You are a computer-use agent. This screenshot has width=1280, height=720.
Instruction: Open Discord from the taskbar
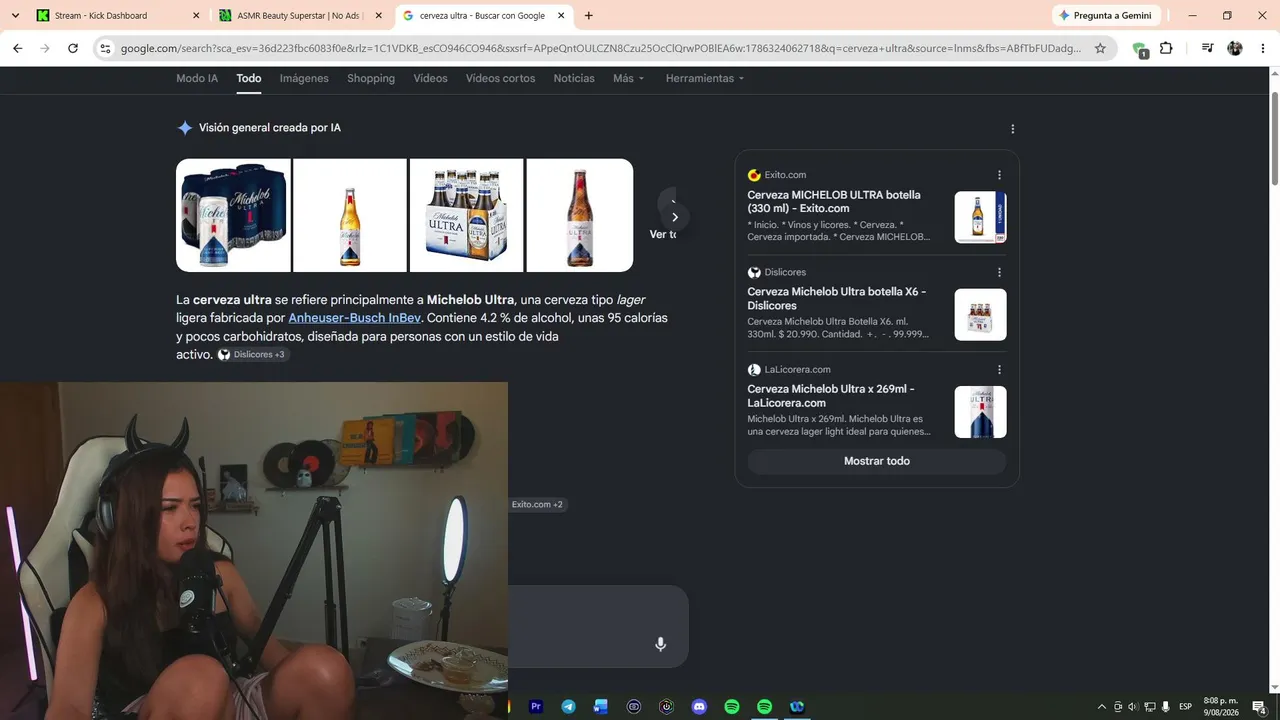click(x=699, y=706)
